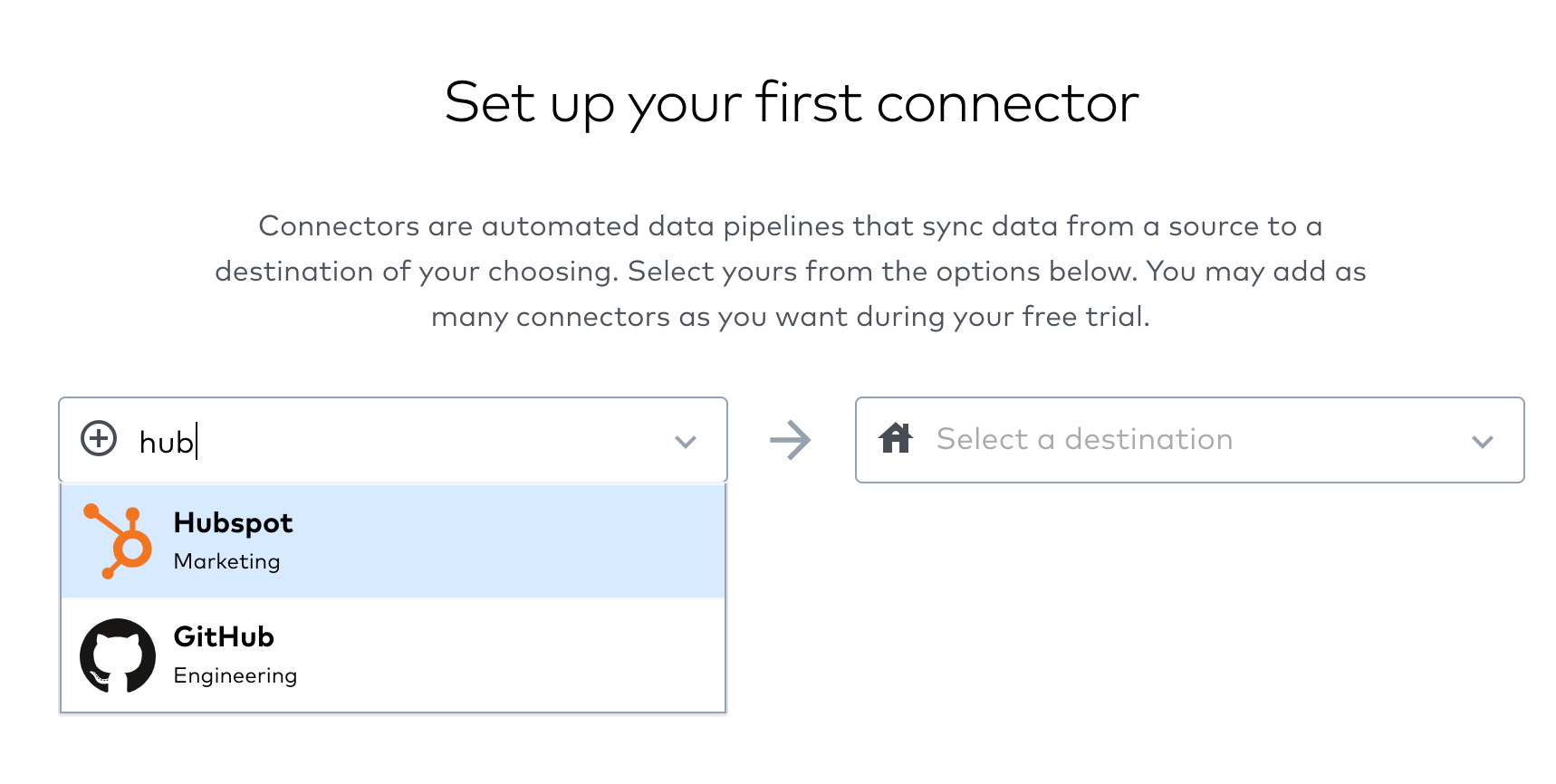Collapse the source connector dropdown chevron

click(686, 442)
